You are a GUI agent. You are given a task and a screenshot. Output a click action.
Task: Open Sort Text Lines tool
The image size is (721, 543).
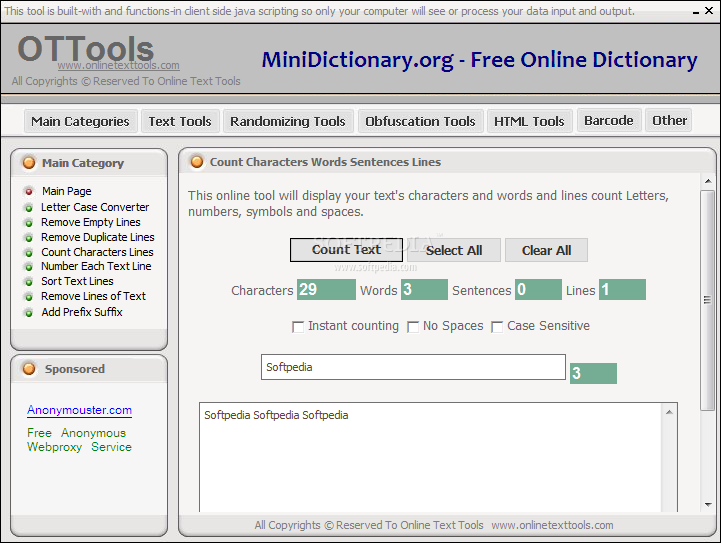pos(77,281)
